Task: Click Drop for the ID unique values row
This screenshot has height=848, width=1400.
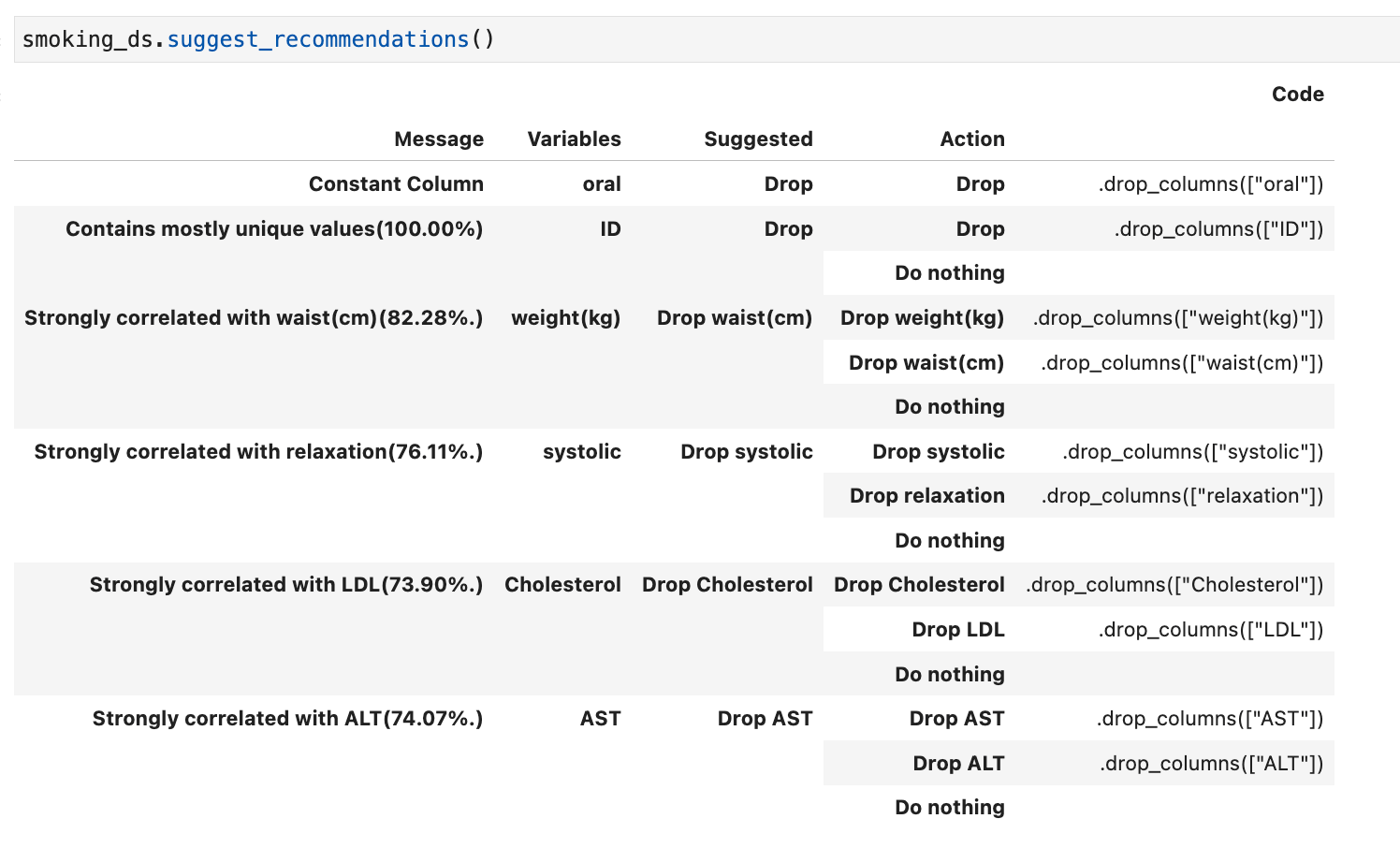Action: (x=980, y=228)
